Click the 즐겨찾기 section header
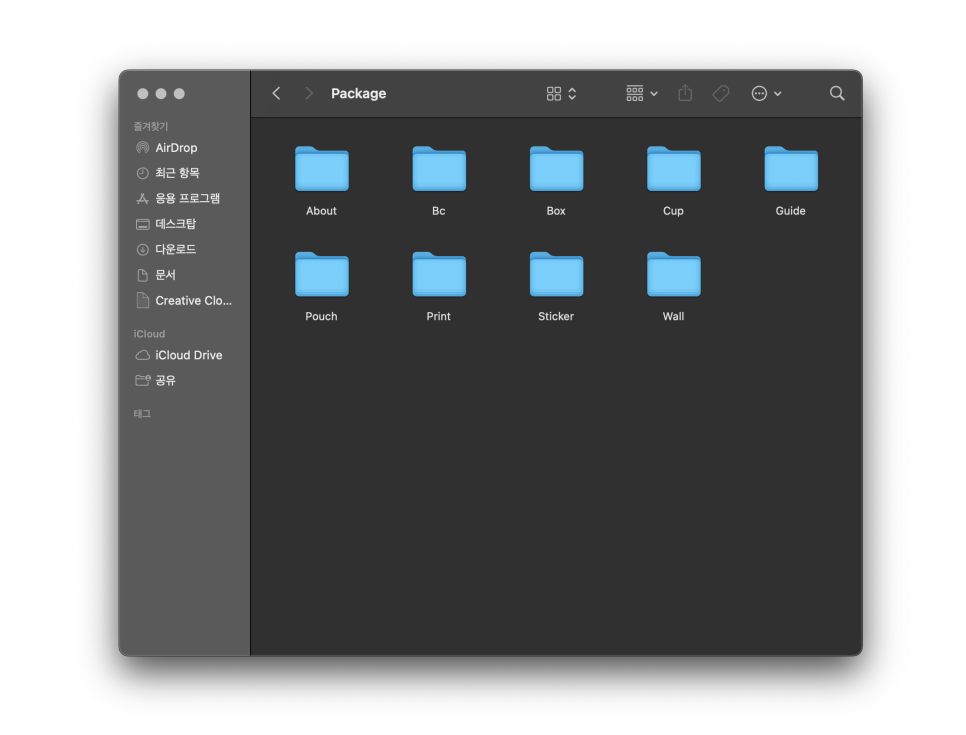Viewport: 966px width, 735px height. (x=151, y=126)
